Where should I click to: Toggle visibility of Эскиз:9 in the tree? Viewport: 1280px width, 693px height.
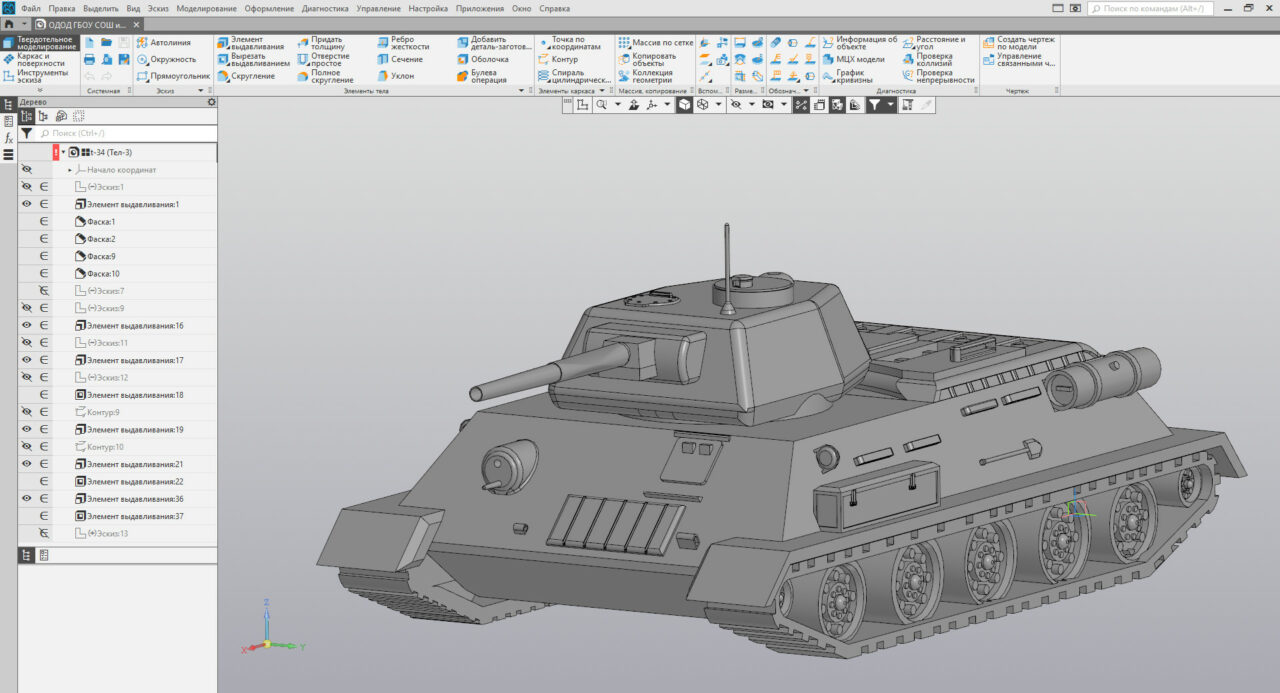pos(27,307)
